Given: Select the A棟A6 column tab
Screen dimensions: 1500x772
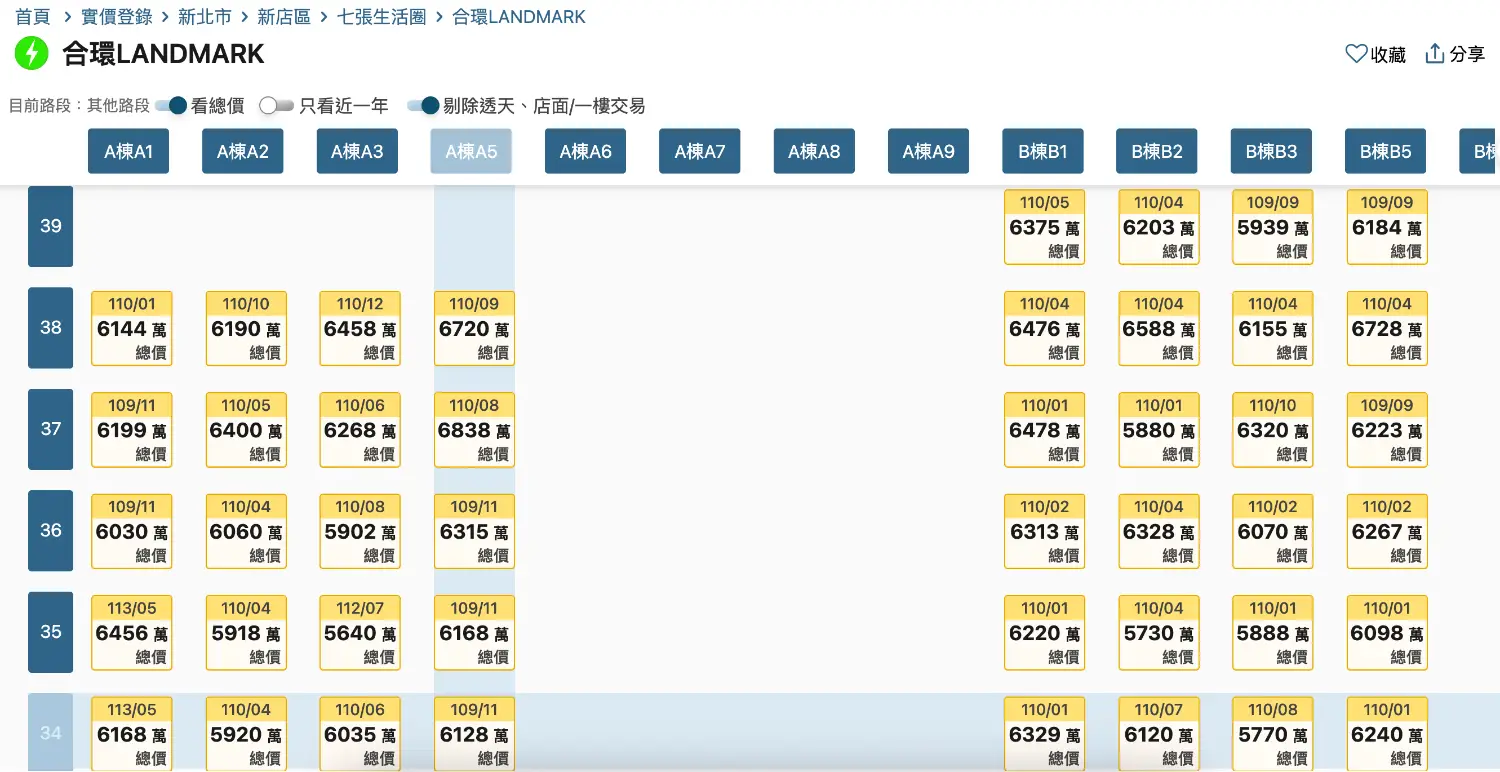Looking at the screenshot, I should coord(585,151).
